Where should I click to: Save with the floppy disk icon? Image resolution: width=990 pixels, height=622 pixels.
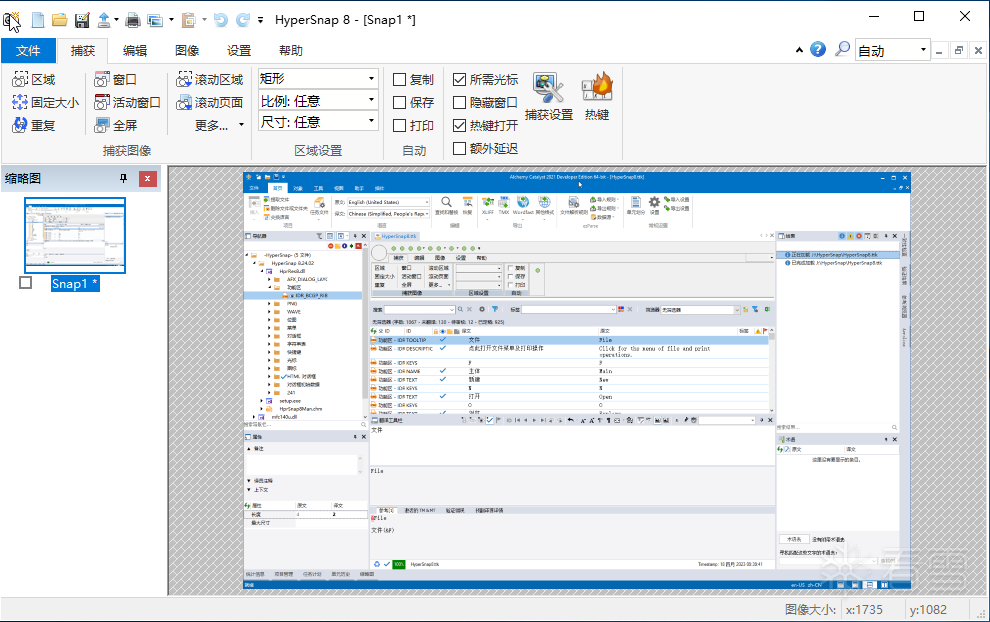pos(82,20)
